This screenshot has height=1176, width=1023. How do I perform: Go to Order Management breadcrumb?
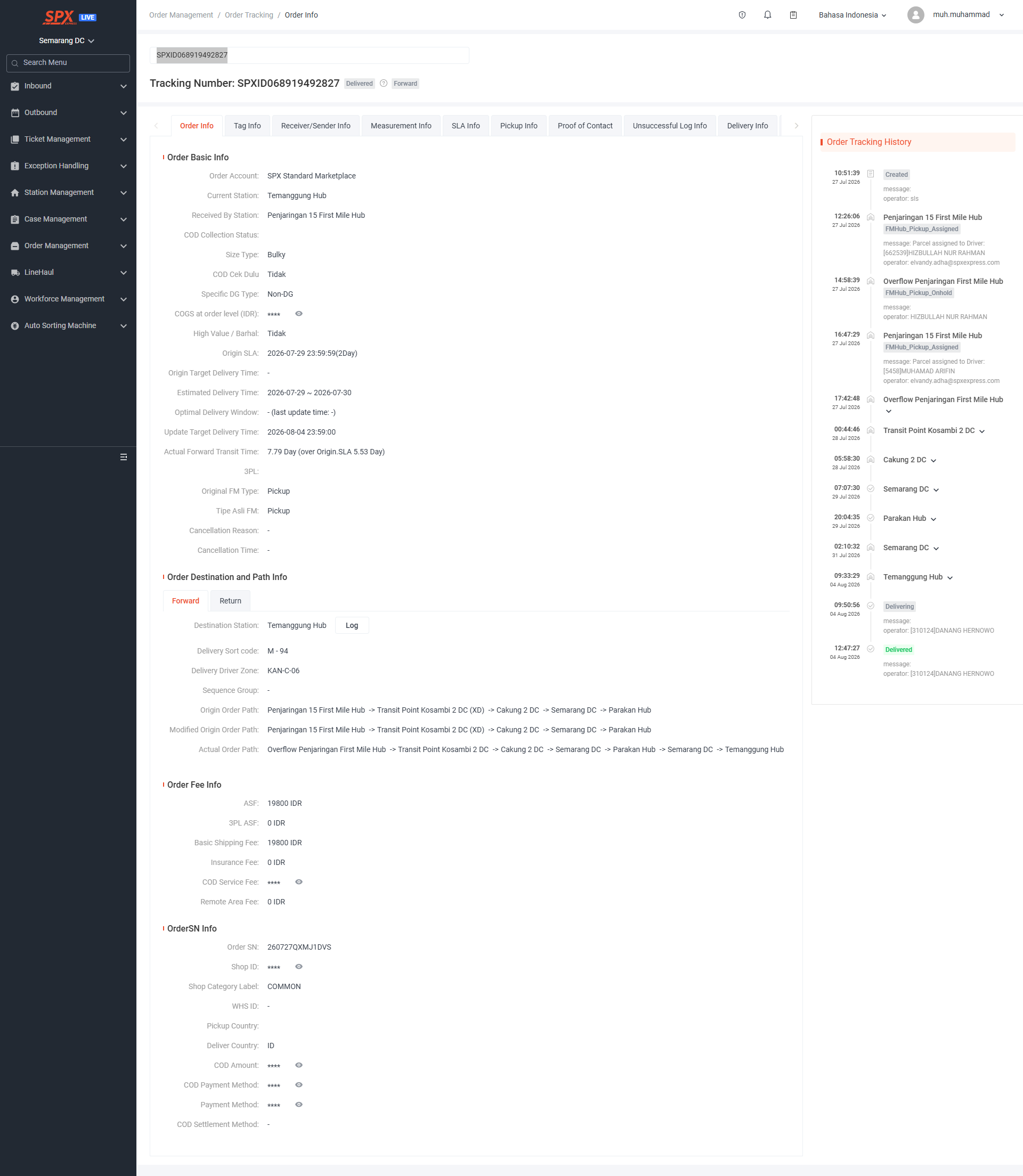(x=181, y=15)
